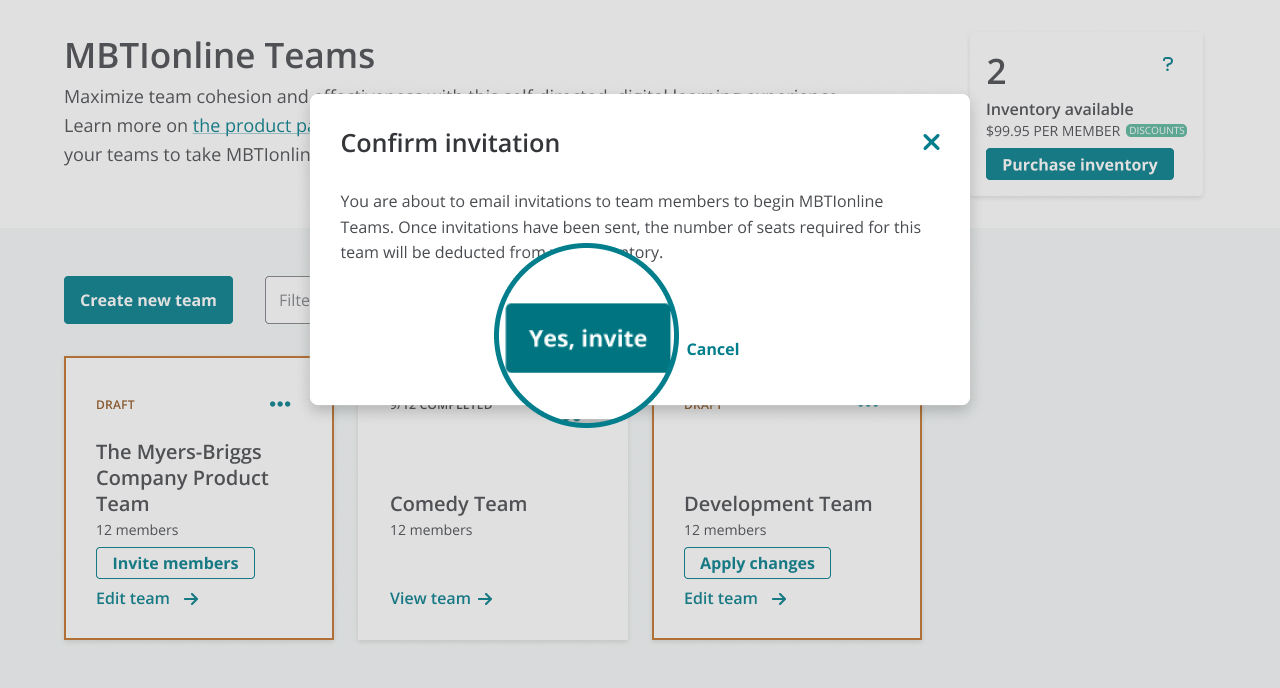The image size is (1280, 688).
Task: Cancel the invitation confirmation
Action: click(x=712, y=349)
